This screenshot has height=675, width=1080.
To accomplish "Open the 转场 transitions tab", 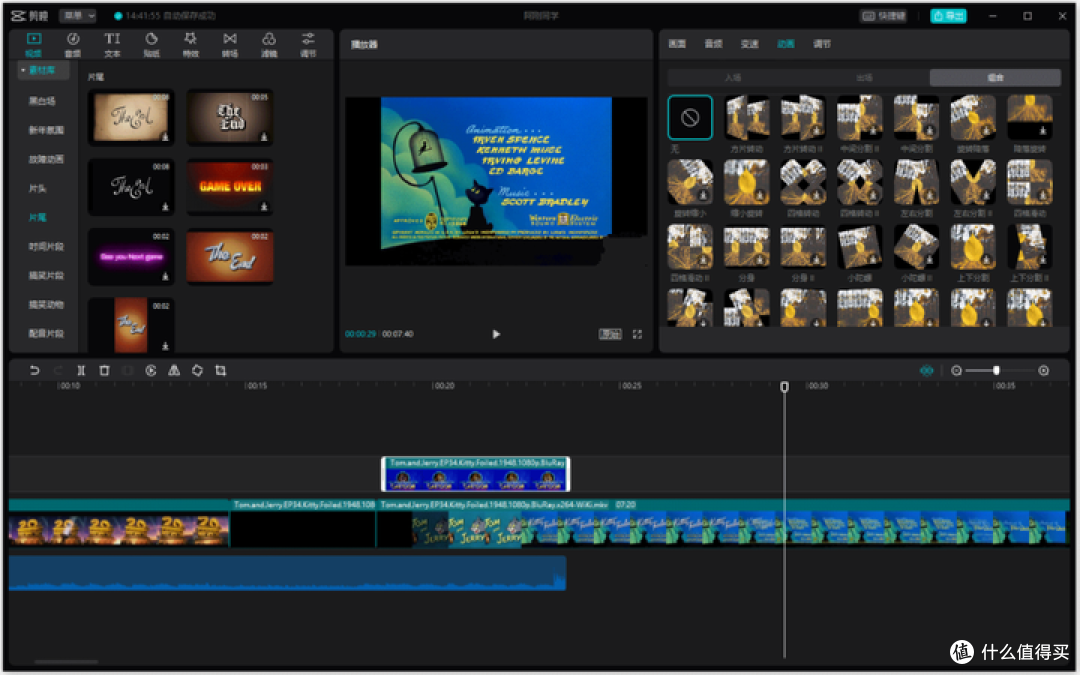I will tap(229, 44).
